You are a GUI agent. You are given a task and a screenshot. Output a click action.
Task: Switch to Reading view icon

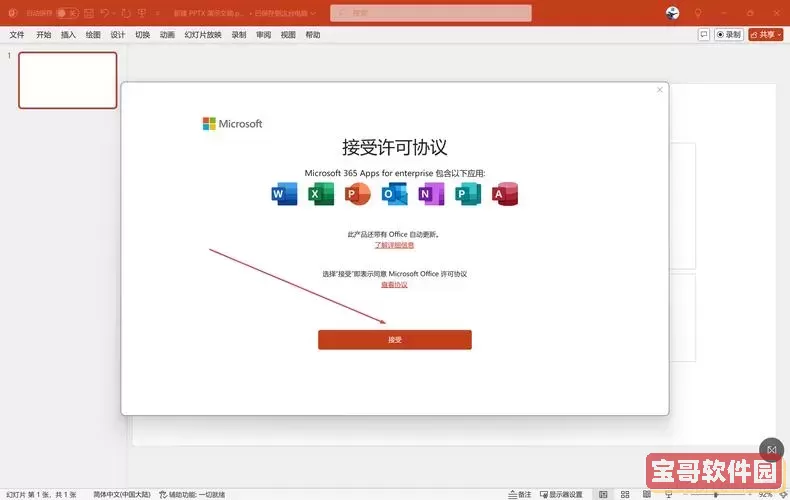coord(646,494)
